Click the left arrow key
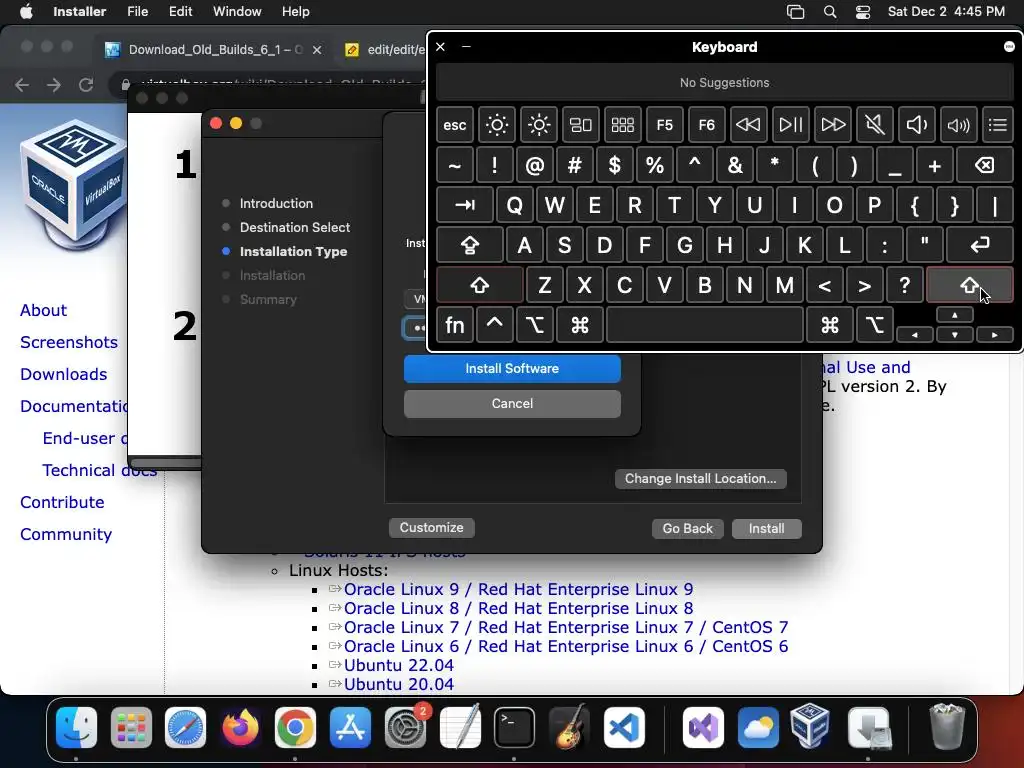 point(915,335)
